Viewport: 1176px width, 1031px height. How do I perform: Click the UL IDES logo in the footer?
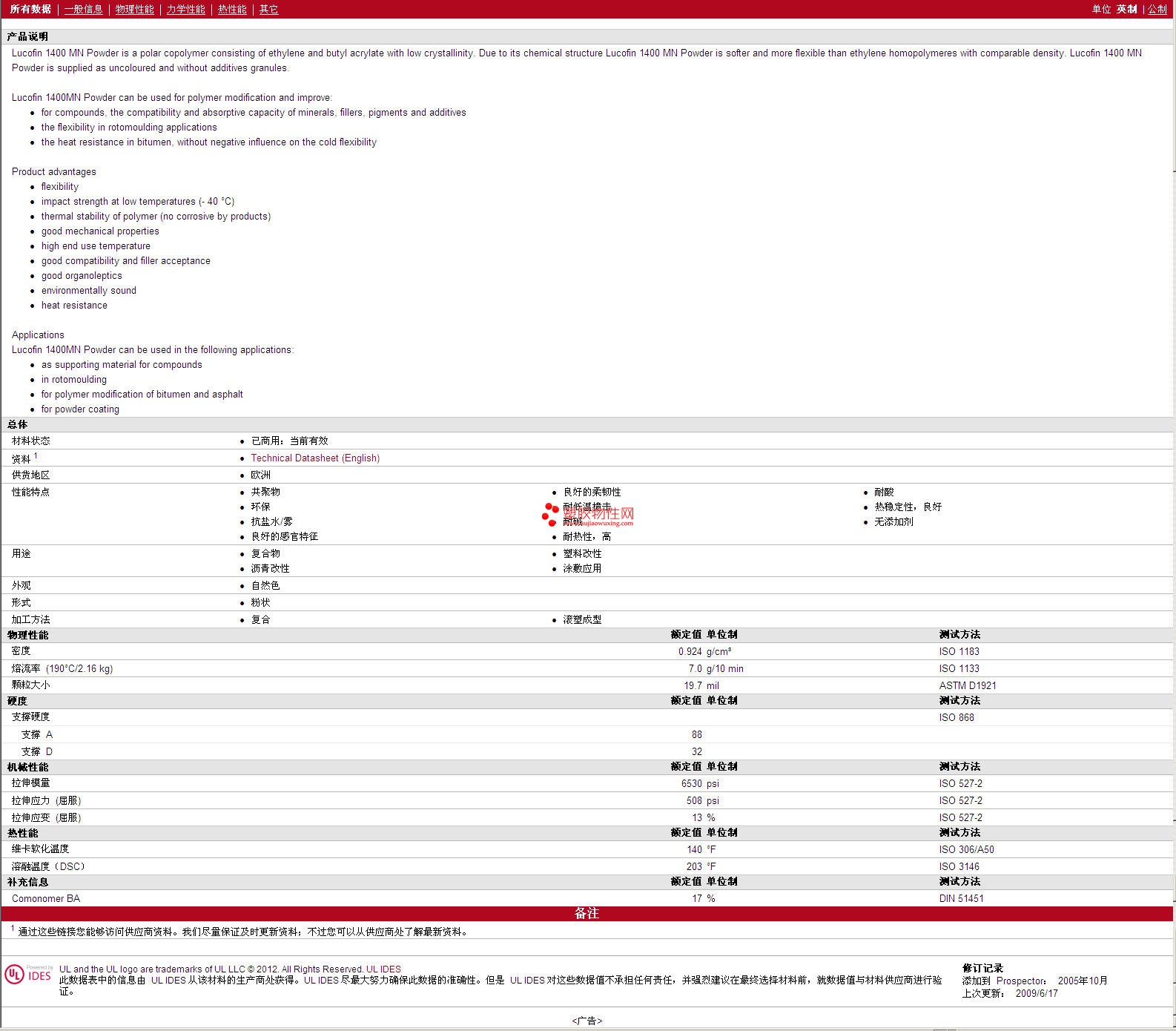[x=29, y=974]
